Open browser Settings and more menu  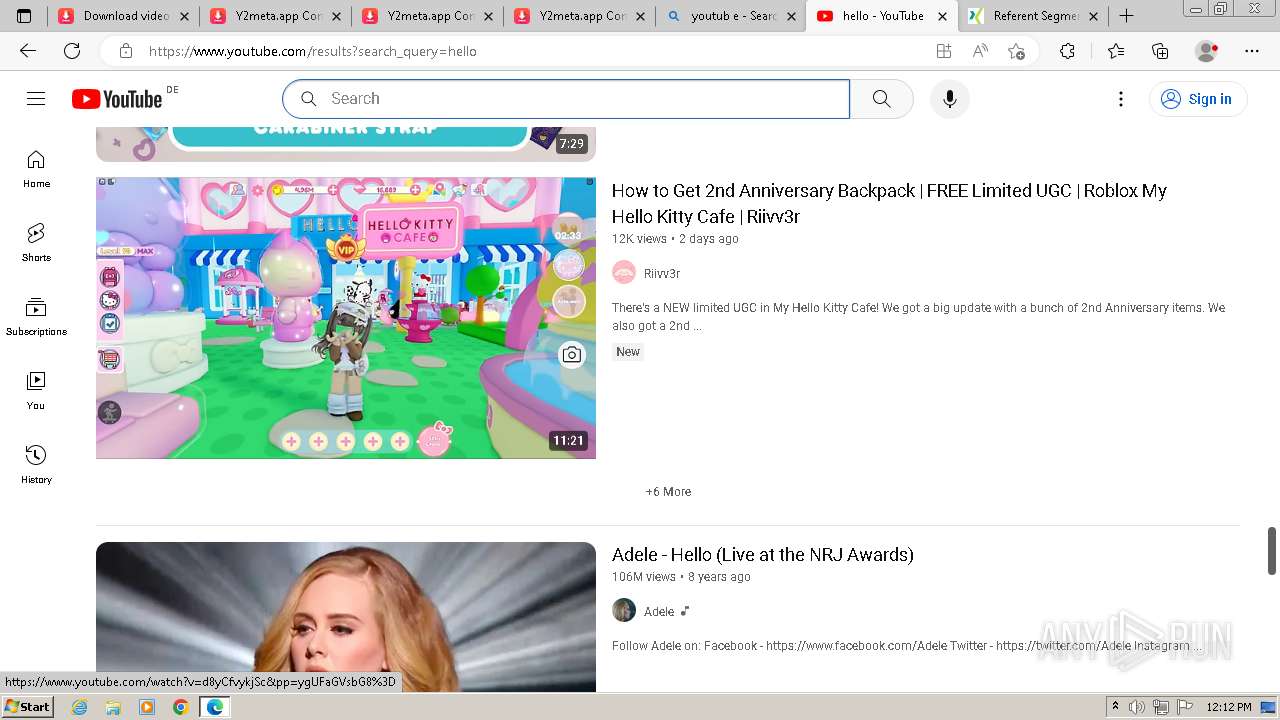(x=1252, y=51)
